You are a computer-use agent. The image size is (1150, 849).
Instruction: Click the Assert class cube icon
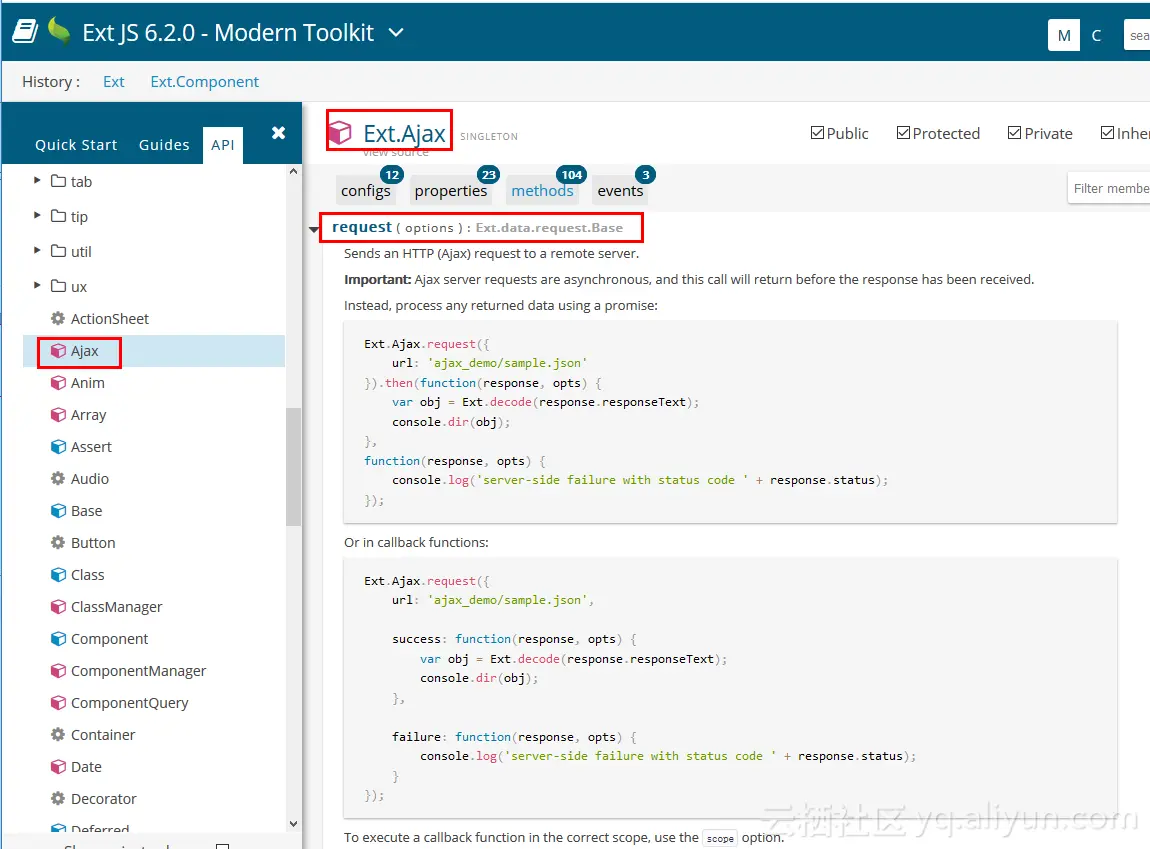58,446
